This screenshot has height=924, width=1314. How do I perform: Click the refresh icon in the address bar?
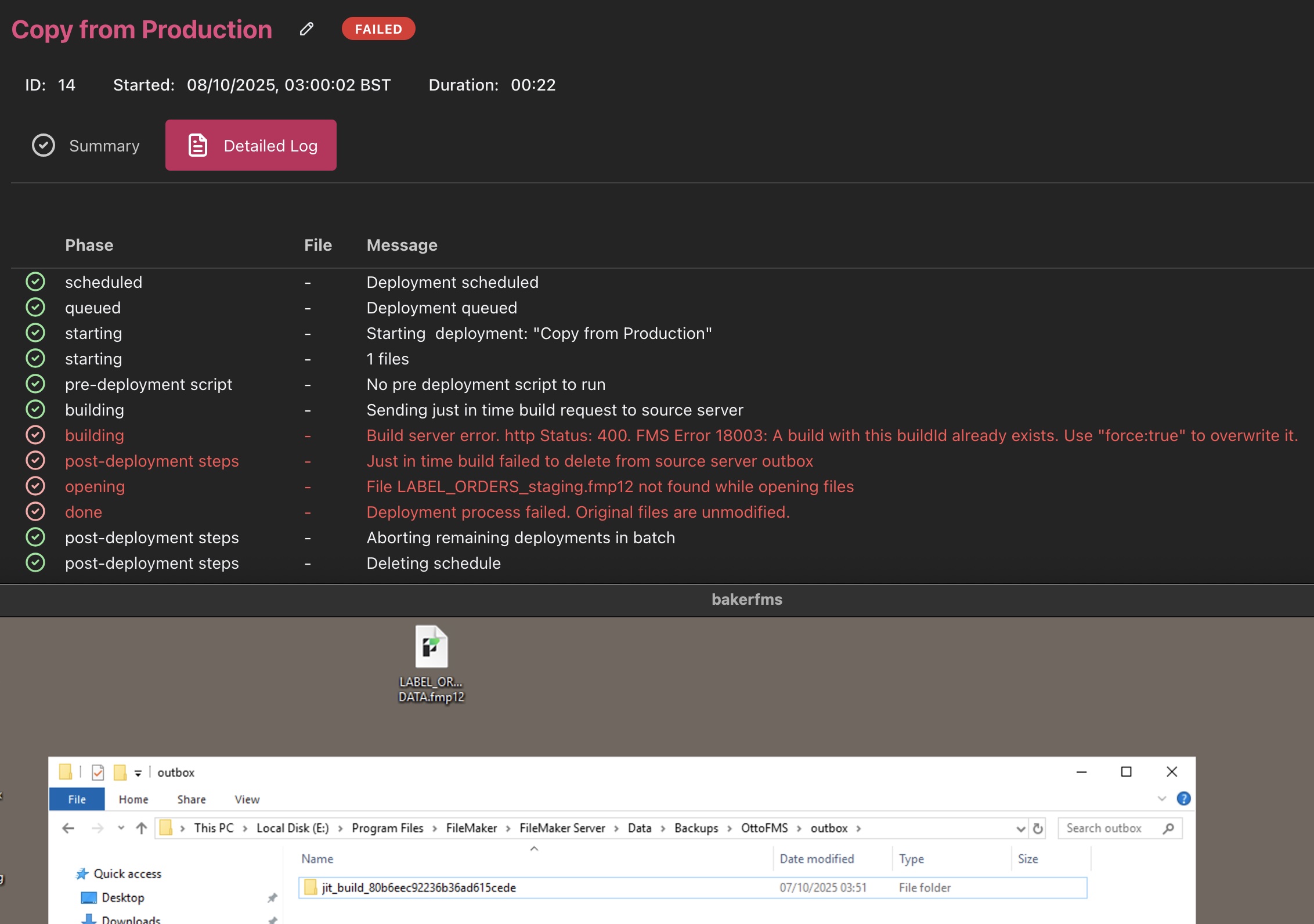[x=1038, y=828]
